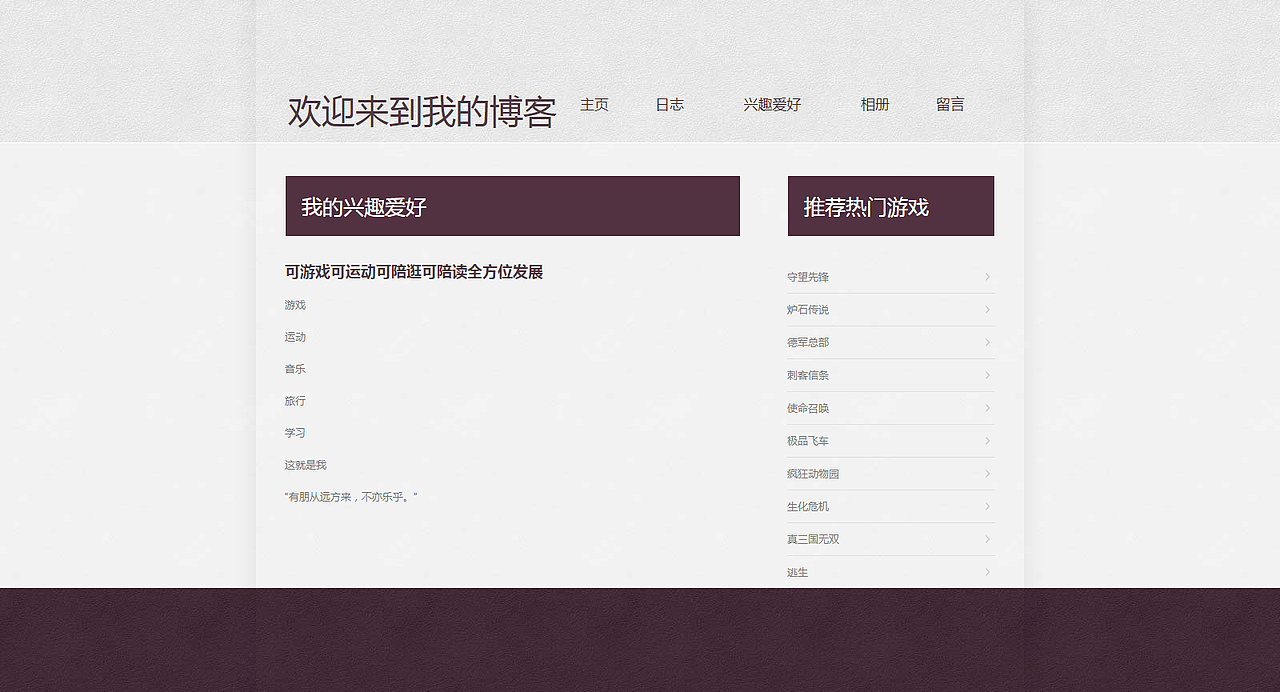Open the 相册 page from navigation
1280x692 pixels.
874,104
